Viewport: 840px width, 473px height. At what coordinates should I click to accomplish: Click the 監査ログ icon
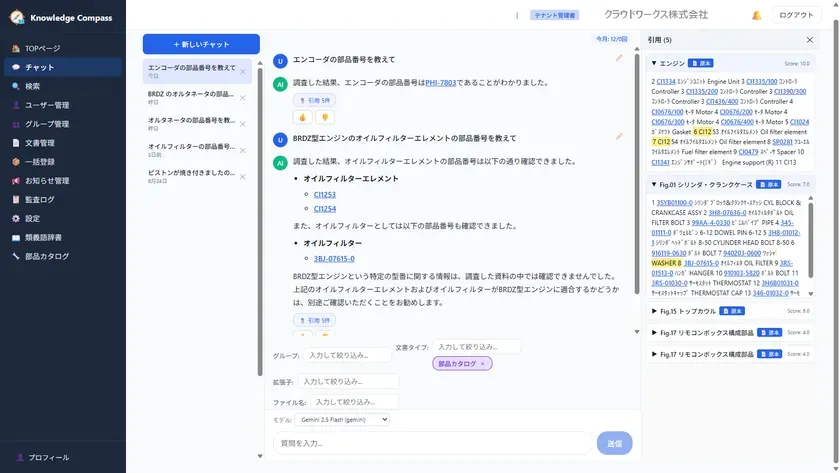coord(16,199)
